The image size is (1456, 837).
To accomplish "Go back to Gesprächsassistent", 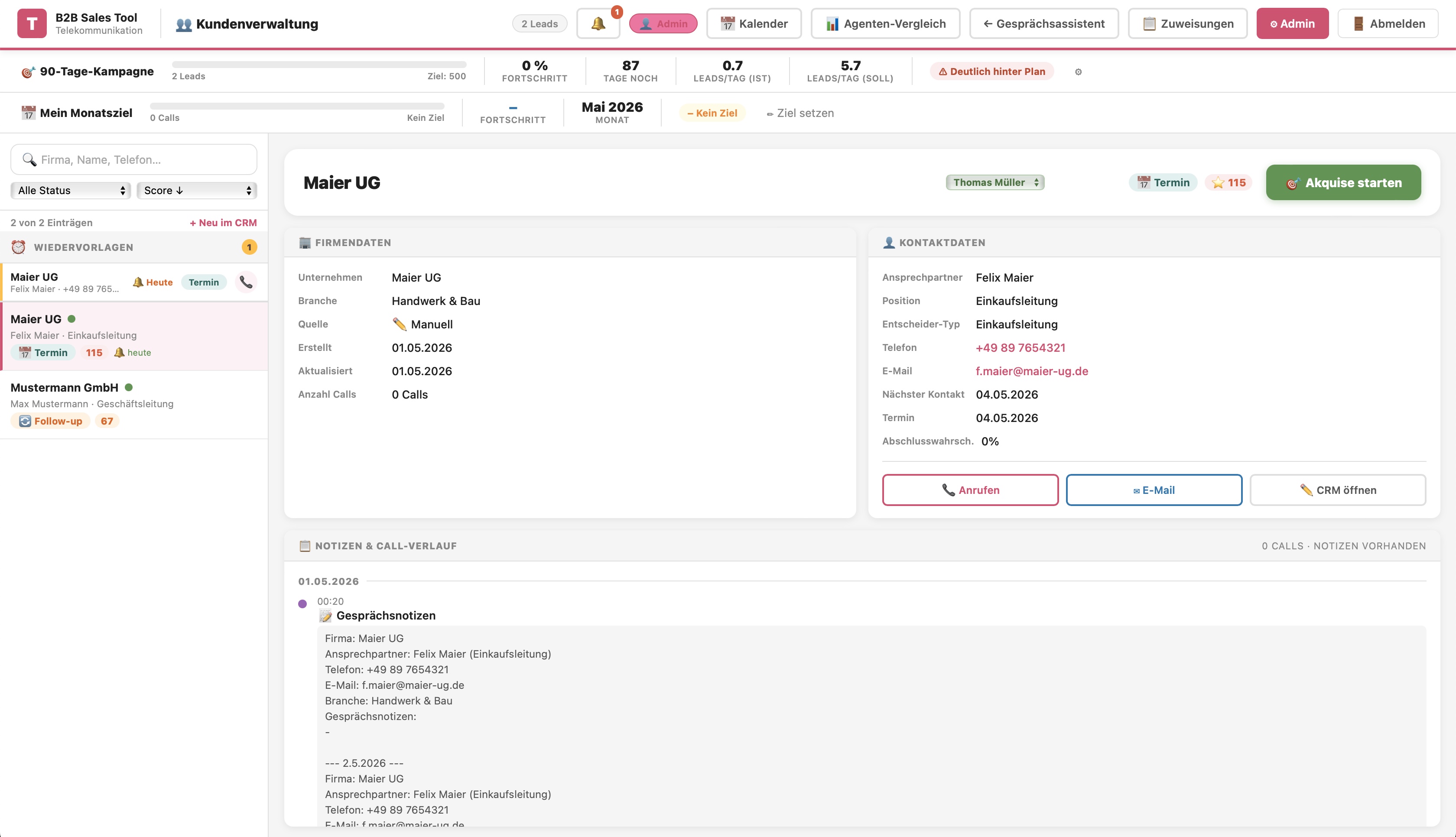I will click(1044, 23).
